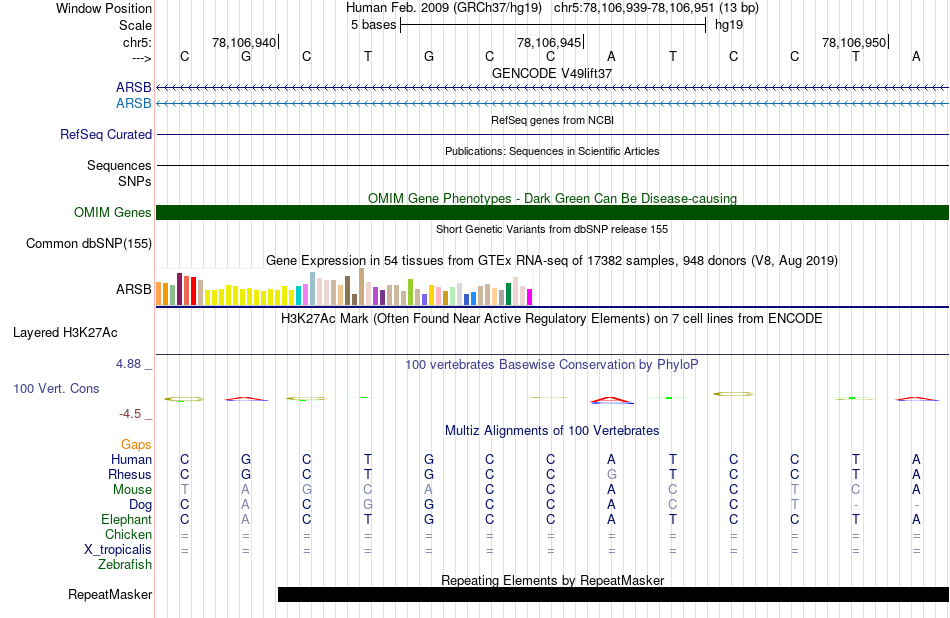Open 'Publications: Sequences in Scientific Articles' title
The height and width of the screenshot is (618, 950).
click(552, 151)
